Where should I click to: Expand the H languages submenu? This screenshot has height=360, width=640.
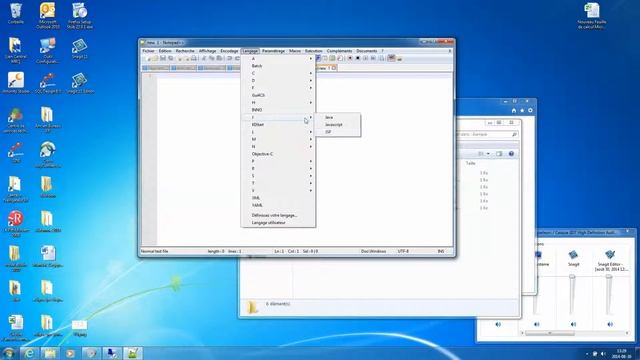(x=278, y=102)
